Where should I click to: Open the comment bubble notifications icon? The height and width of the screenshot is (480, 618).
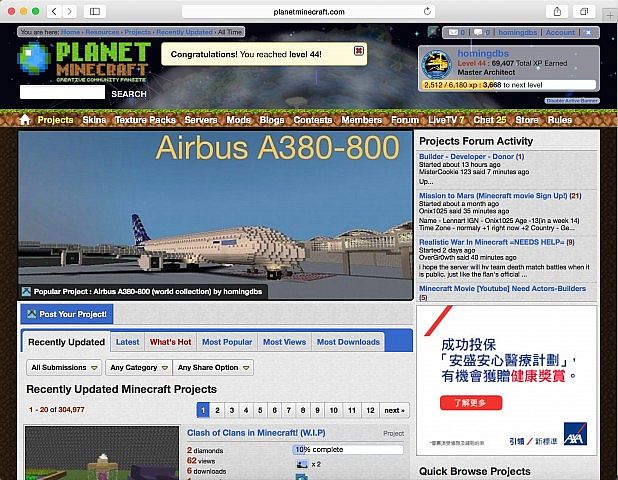point(478,32)
